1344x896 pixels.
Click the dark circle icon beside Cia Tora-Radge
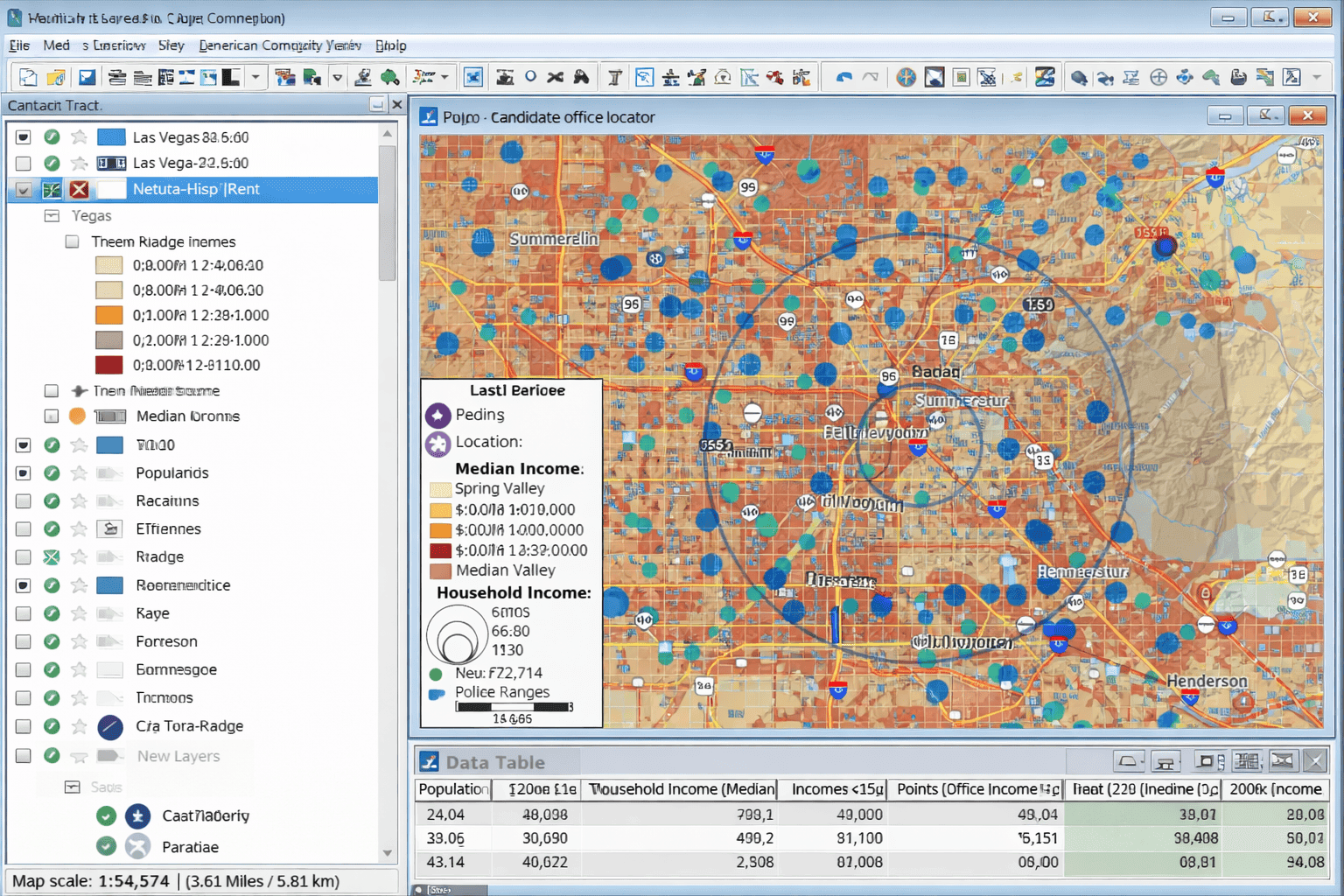pos(110,726)
